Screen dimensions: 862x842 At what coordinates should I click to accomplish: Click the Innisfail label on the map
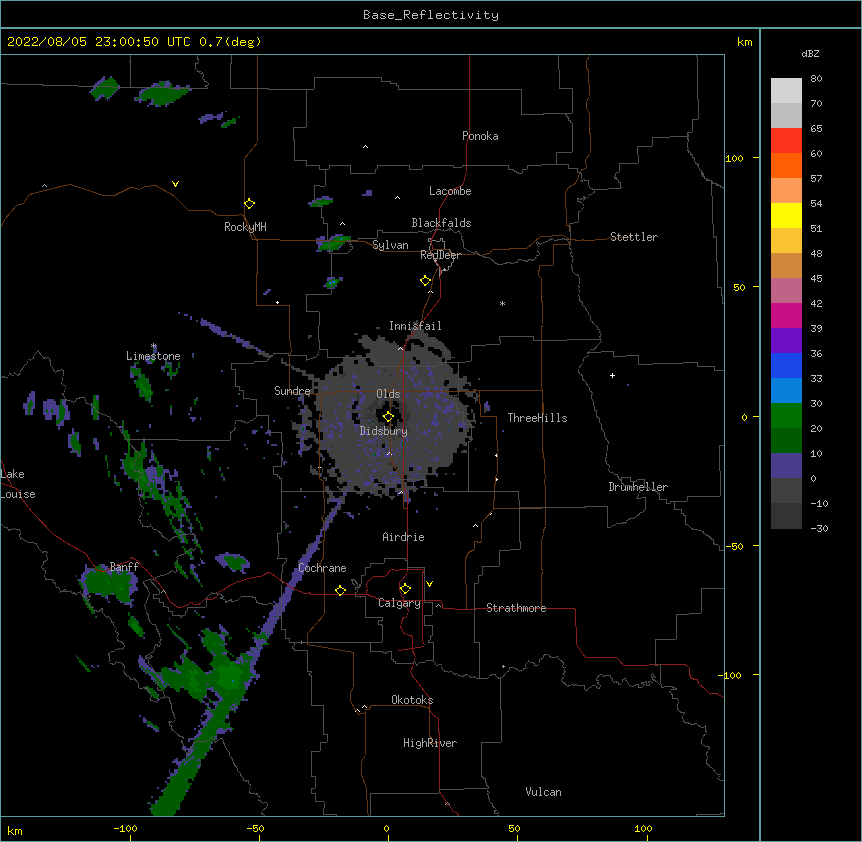click(x=415, y=326)
